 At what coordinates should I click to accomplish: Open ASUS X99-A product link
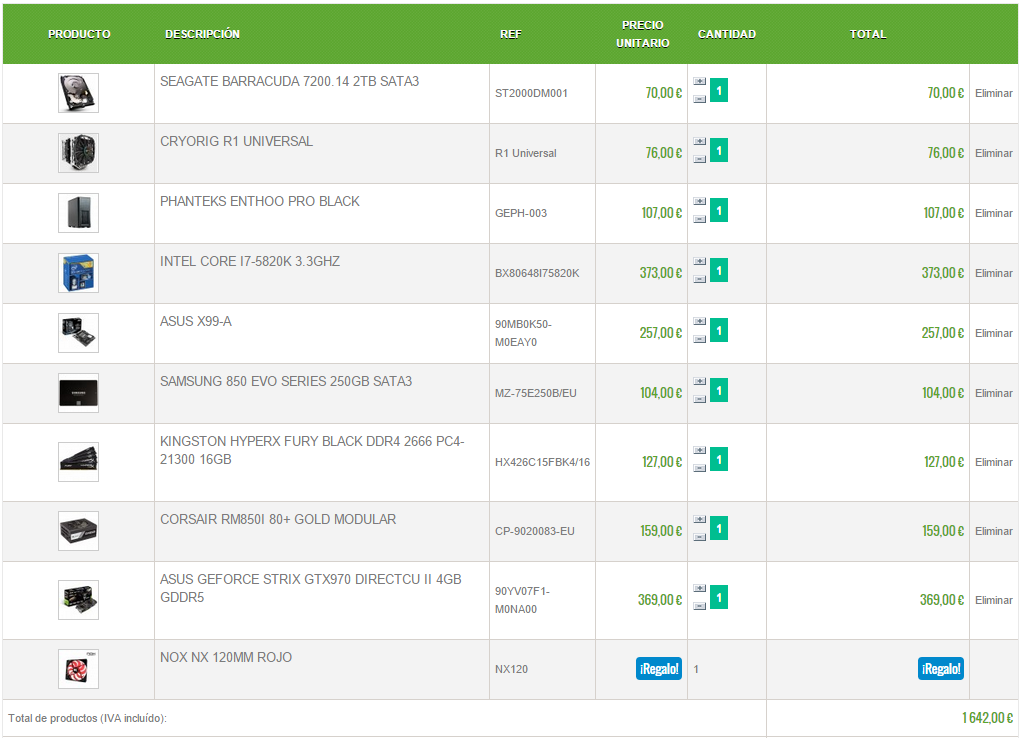click(196, 321)
